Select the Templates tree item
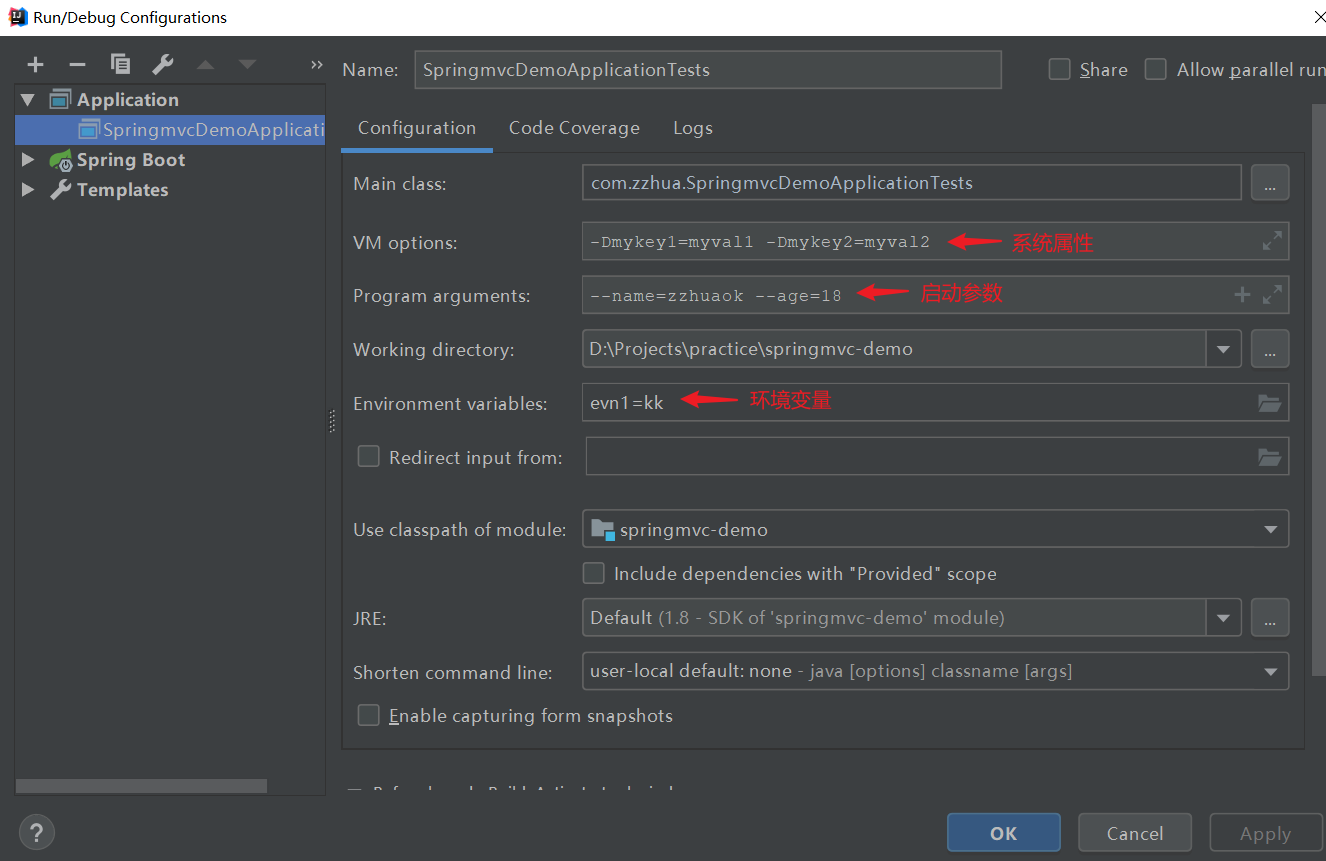This screenshot has width=1326, height=861. [122, 190]
